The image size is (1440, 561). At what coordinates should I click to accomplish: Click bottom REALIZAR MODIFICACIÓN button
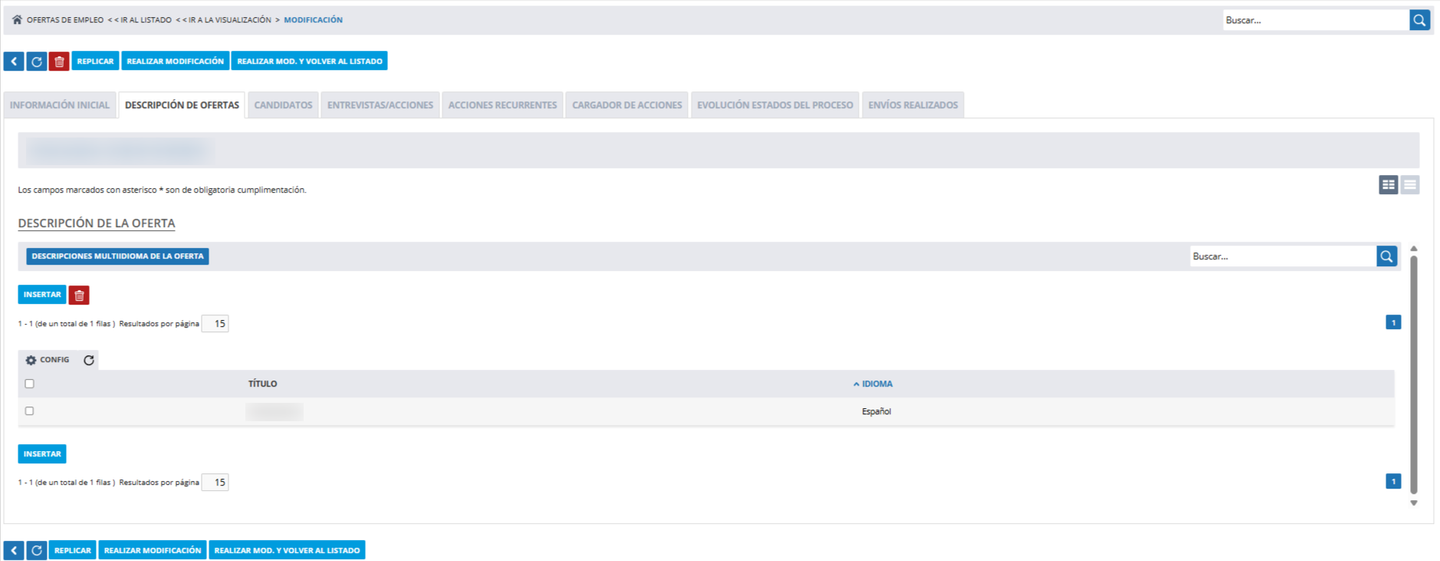coord(153,550)
